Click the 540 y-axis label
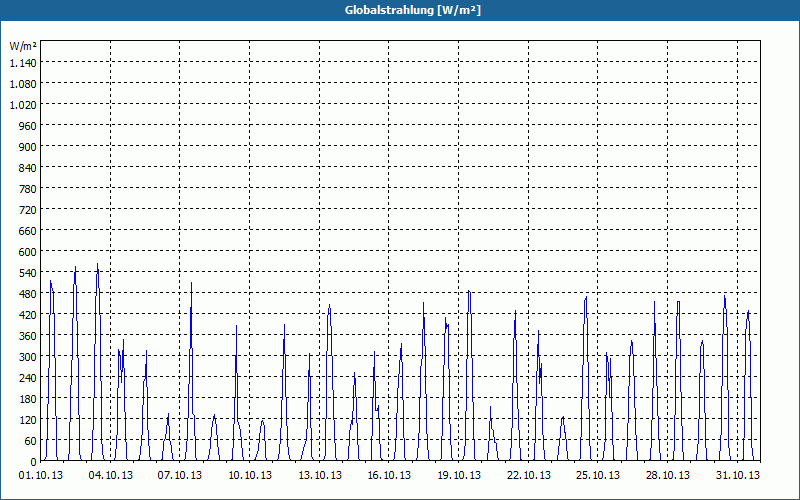This screenshot has width=800, height=500. 28,273
